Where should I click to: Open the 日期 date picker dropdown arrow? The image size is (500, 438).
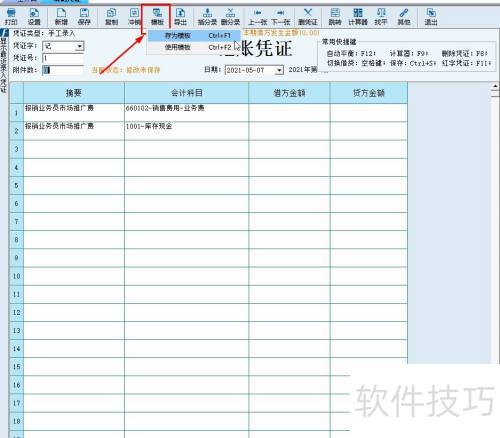pyautogui.click(x=279, y=70)
